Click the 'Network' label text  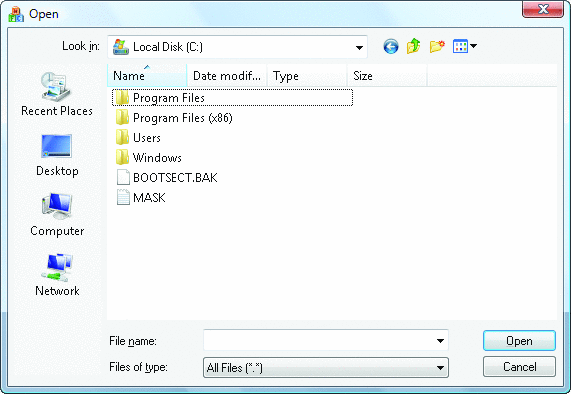pos(57,291)
